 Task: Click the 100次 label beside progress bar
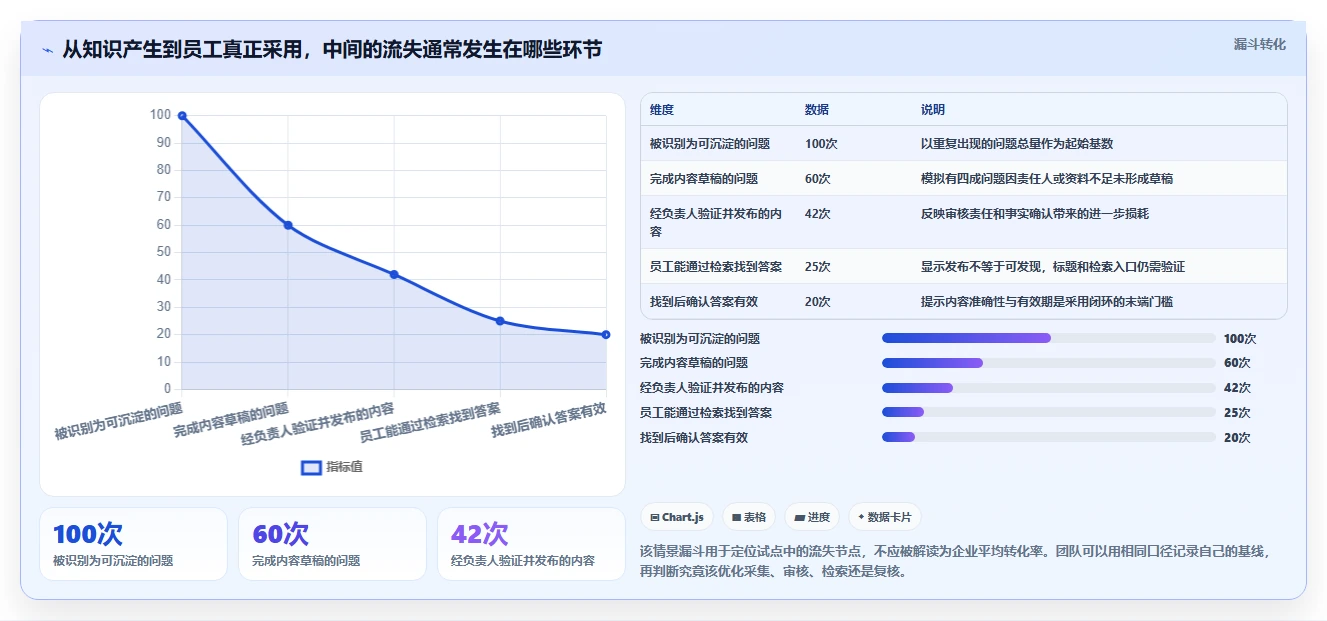coord(1240,339)
